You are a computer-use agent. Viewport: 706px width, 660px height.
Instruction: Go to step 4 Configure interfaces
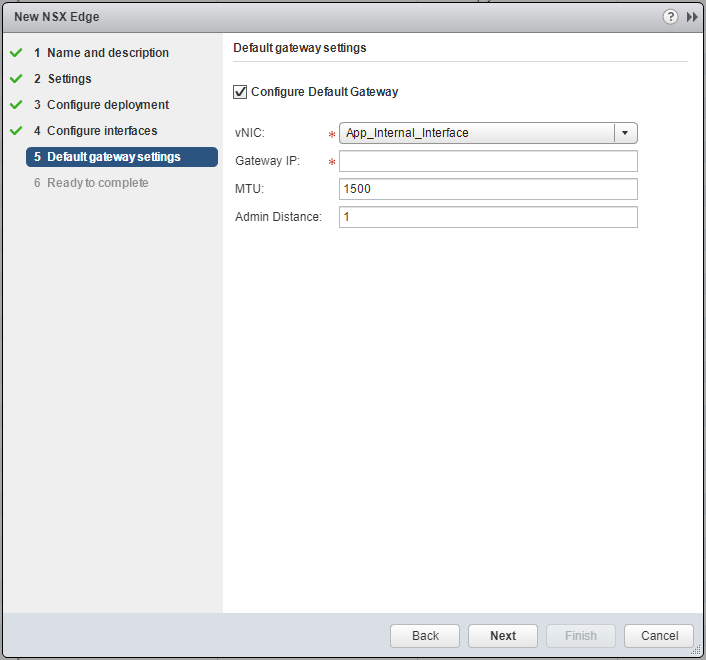click(101, 131)
